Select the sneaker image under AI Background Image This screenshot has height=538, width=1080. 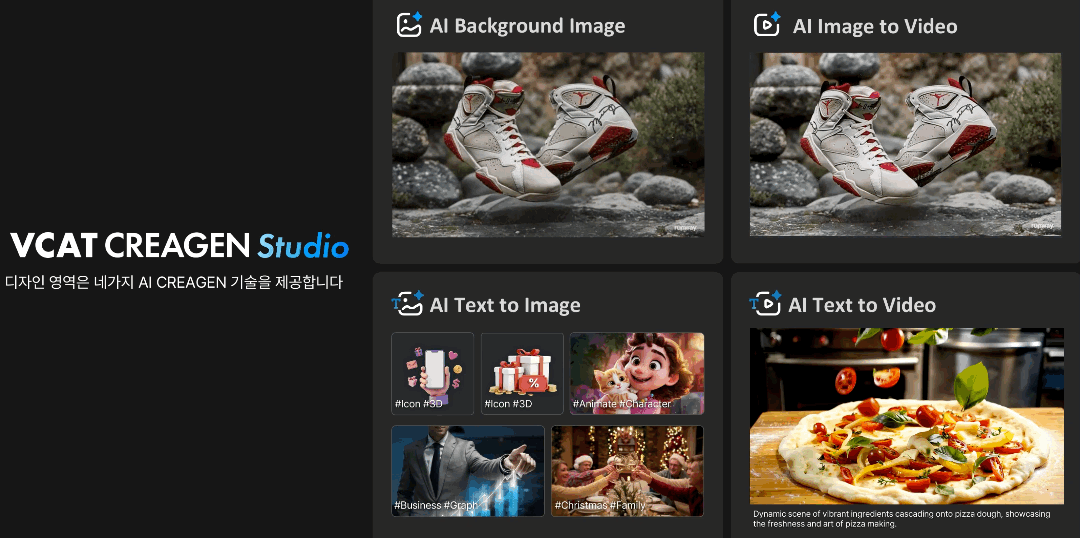tap(548, 145)
